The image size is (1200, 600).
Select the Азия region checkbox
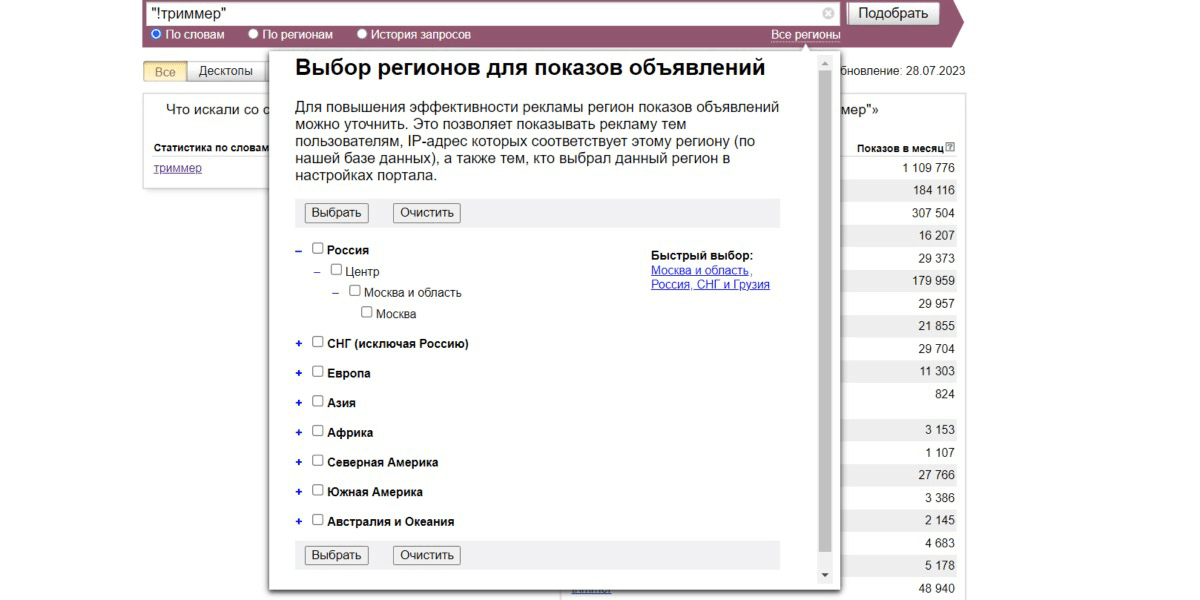tap(318, 401)
